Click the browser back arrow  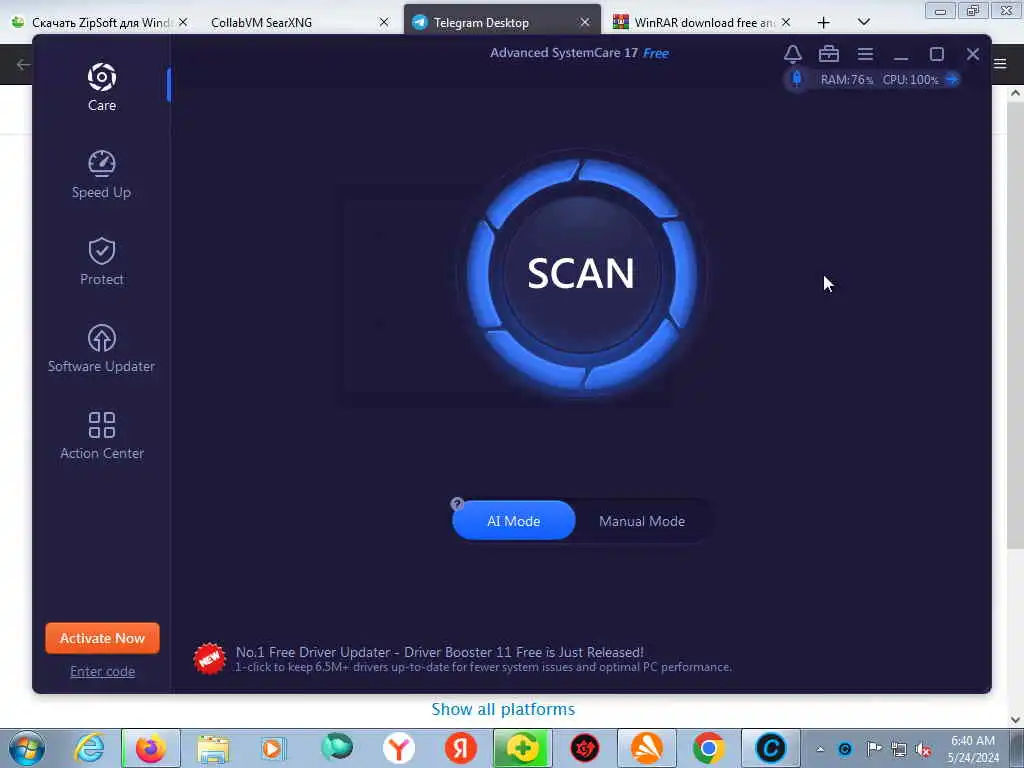pos(23,64)
